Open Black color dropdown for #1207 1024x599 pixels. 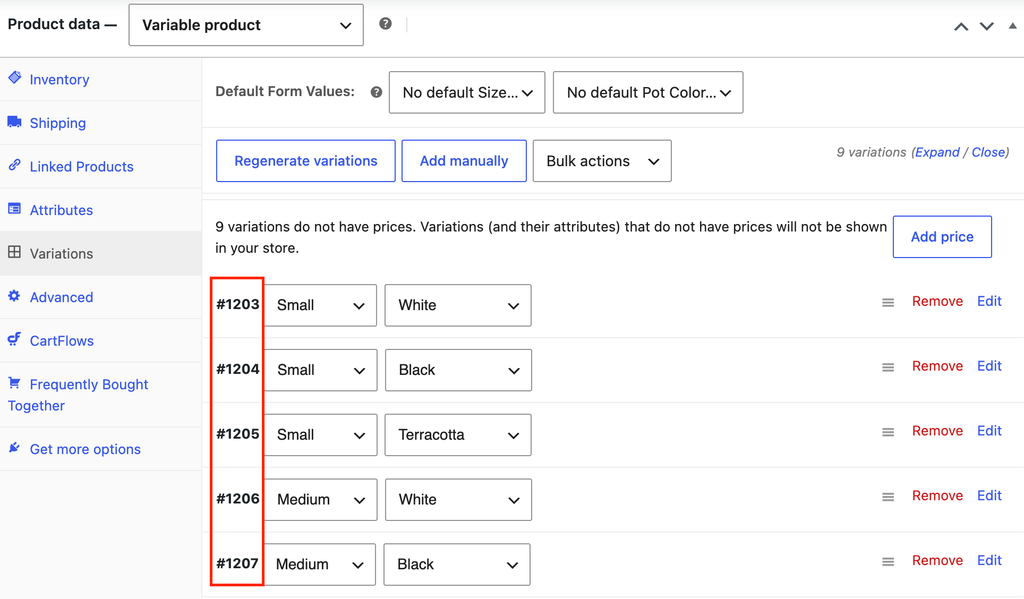point(456,564)
